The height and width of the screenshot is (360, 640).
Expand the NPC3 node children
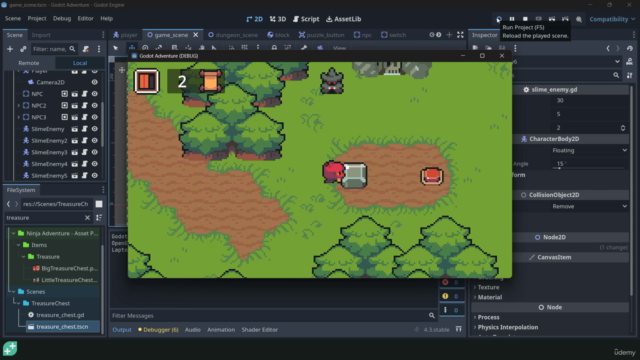pos(18,117)
